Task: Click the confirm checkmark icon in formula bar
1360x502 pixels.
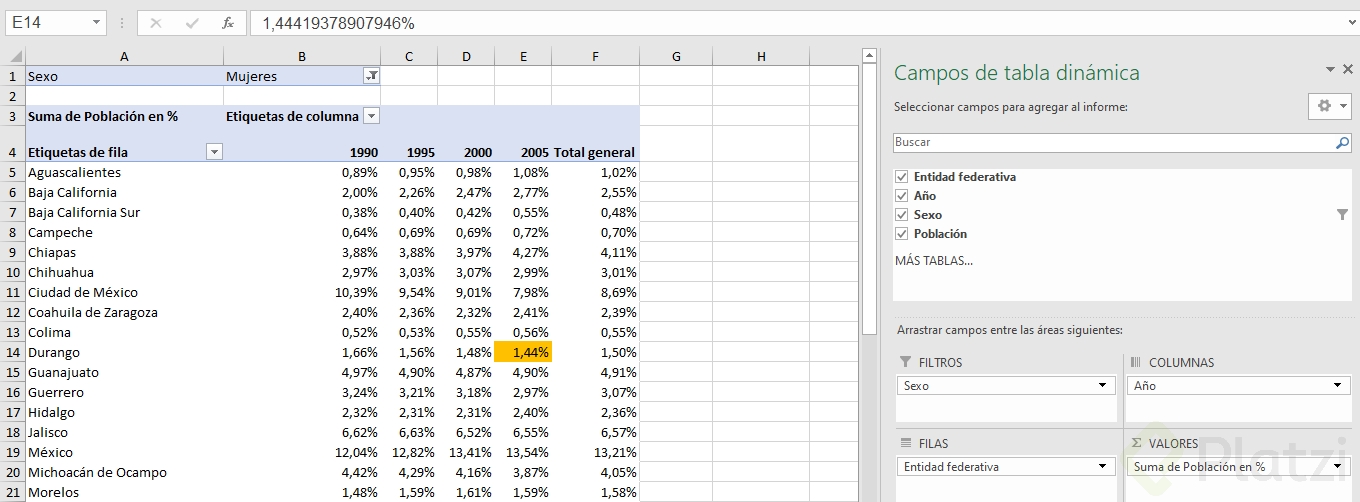Action: click(x=192, y=23)
